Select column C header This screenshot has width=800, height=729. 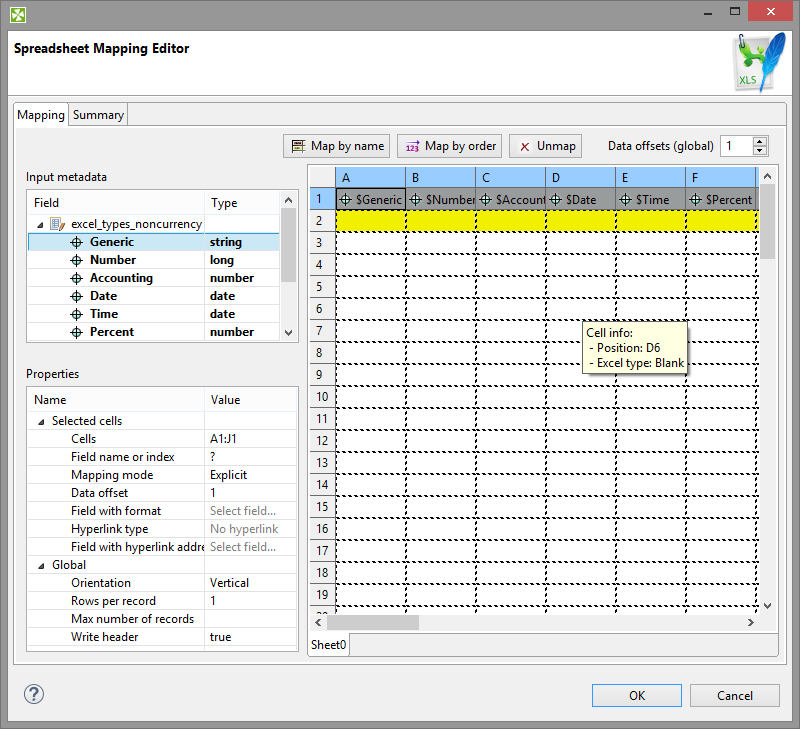(511, 178)
